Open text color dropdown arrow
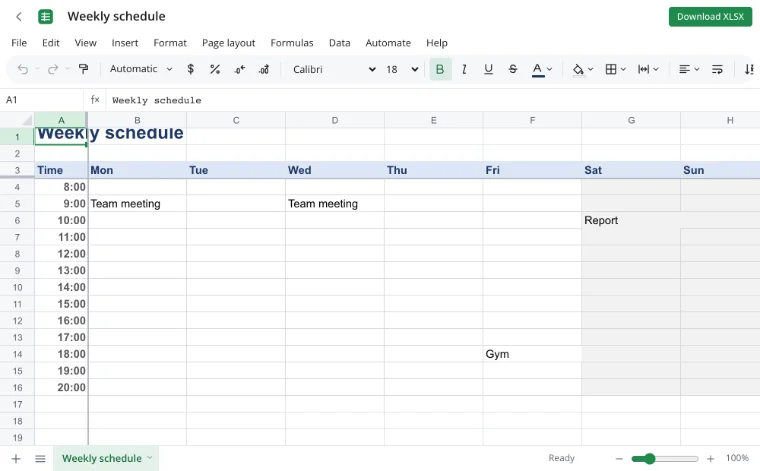This screenshot has height=471, width=760. point(550,69)
